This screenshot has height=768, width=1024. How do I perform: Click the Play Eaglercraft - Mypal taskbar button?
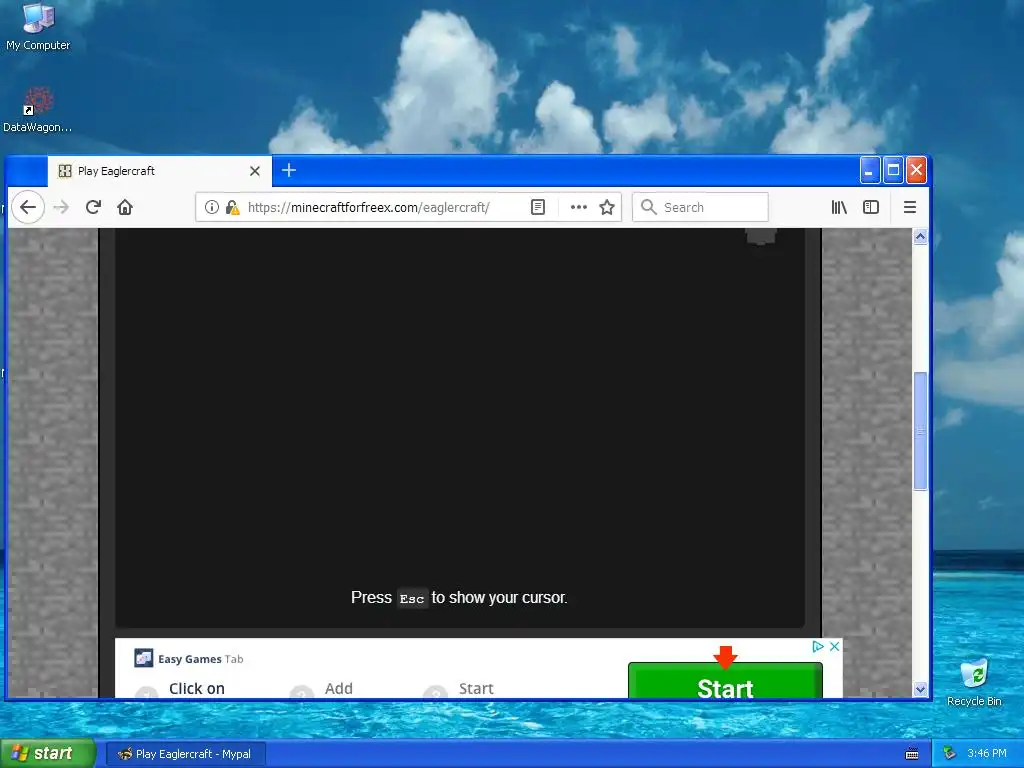[x=185, y=754]
